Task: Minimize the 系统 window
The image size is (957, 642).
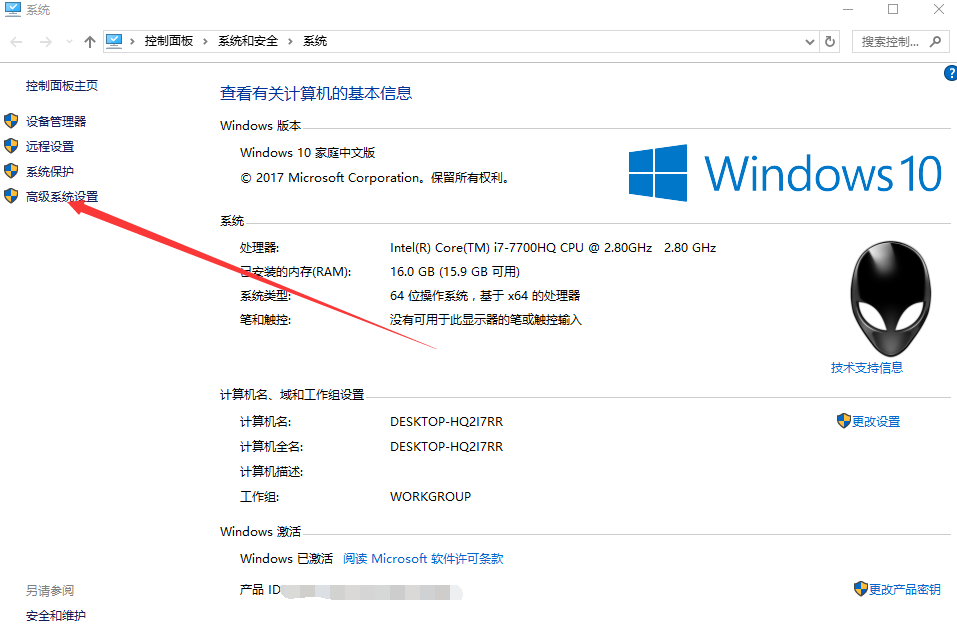Action: (x=848, y=9)
